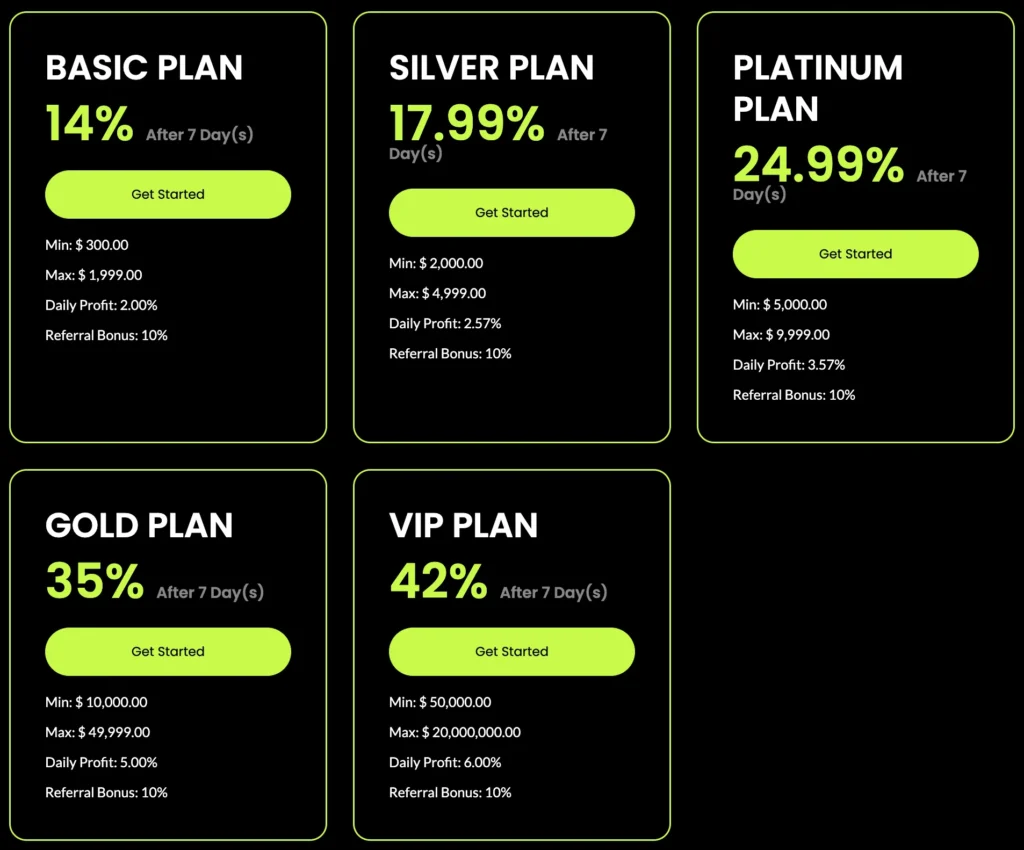Click the VIP Plan max $20,000,000.00 line
The image size is (1024, 850).
(454, 732)
